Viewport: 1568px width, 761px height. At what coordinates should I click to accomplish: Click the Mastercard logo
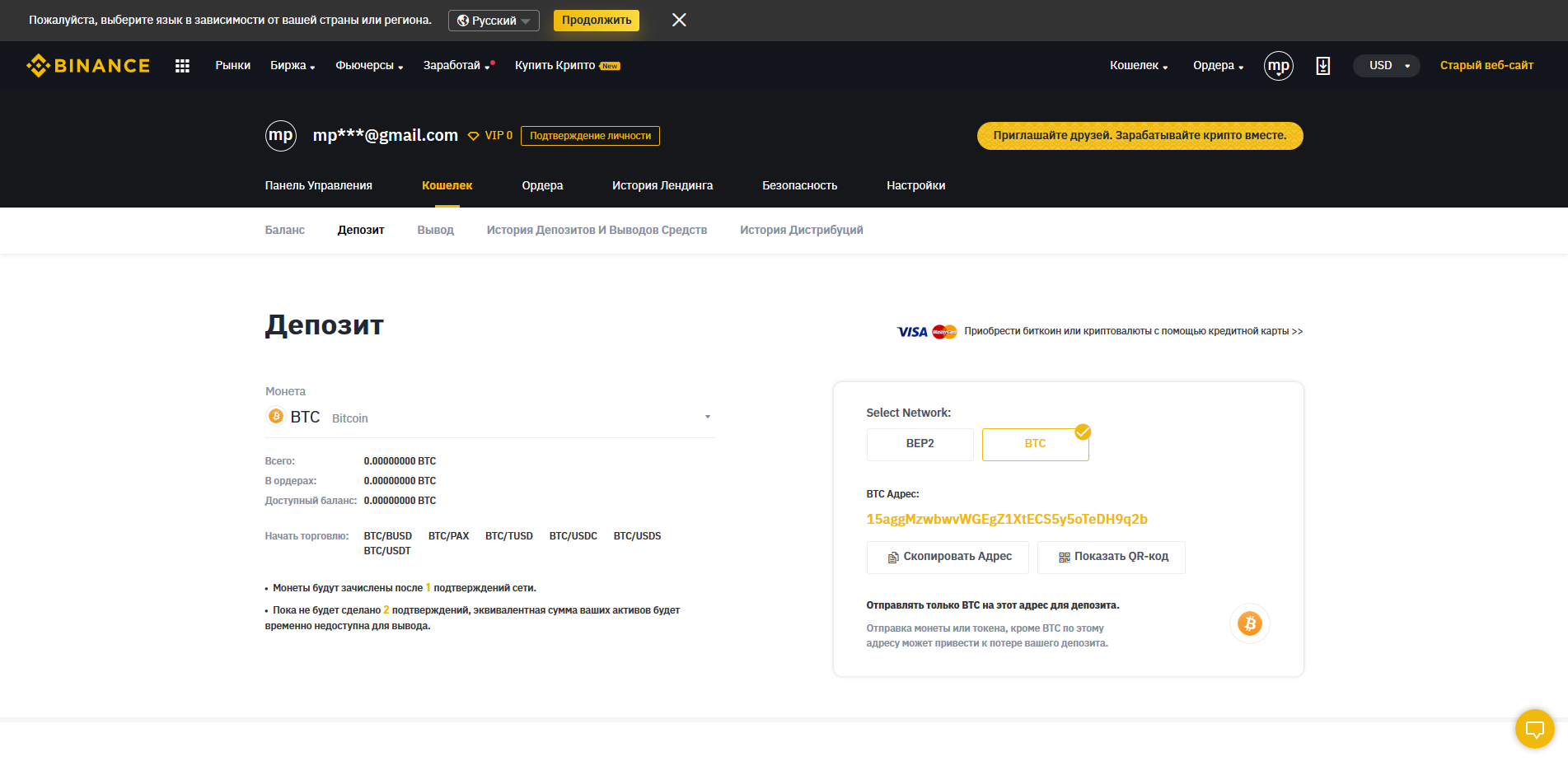[944, 332]
